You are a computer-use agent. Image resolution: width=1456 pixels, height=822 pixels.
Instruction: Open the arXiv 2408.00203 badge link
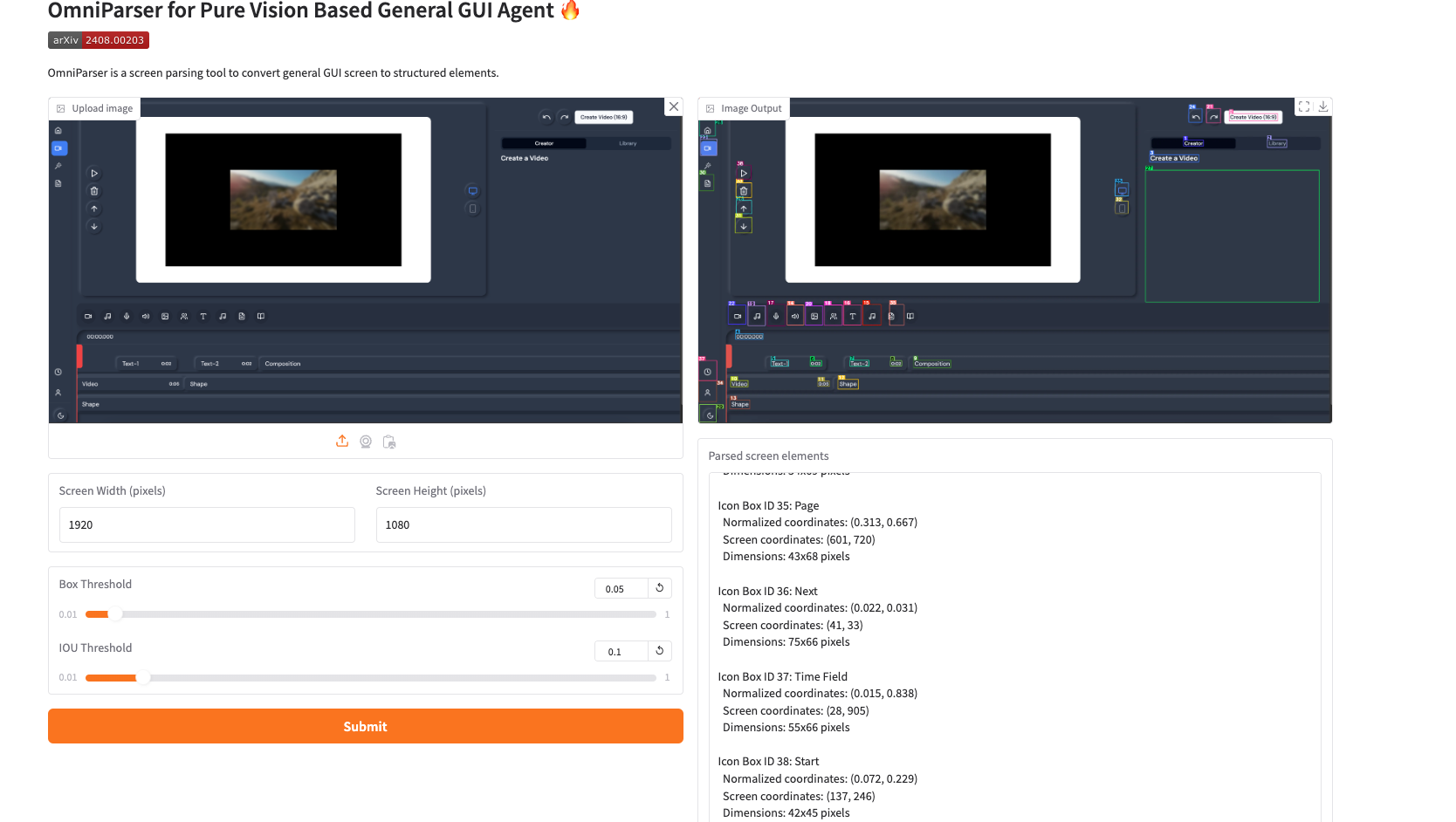pyautogui.click(x=99, y=40)
